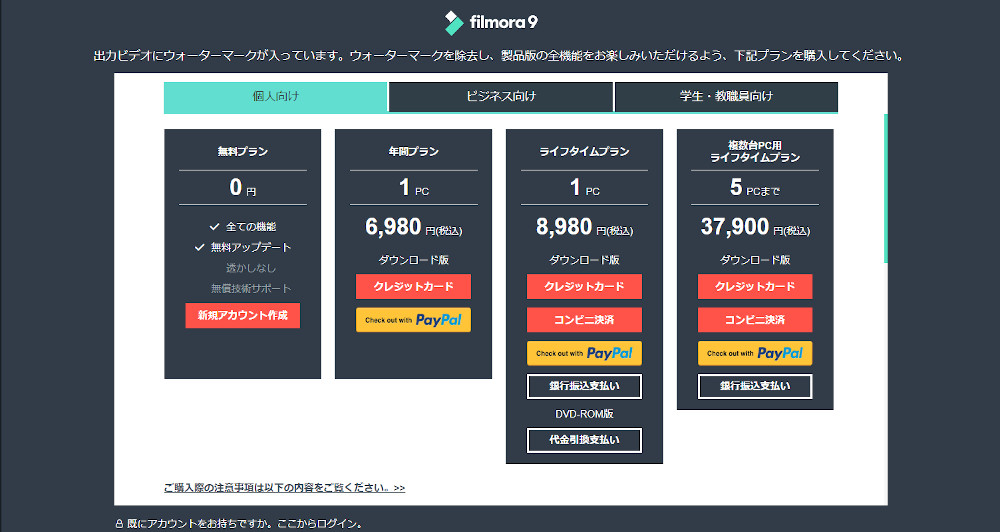Click 新規アカウント作成 button in free plan

tap(242, 315)
